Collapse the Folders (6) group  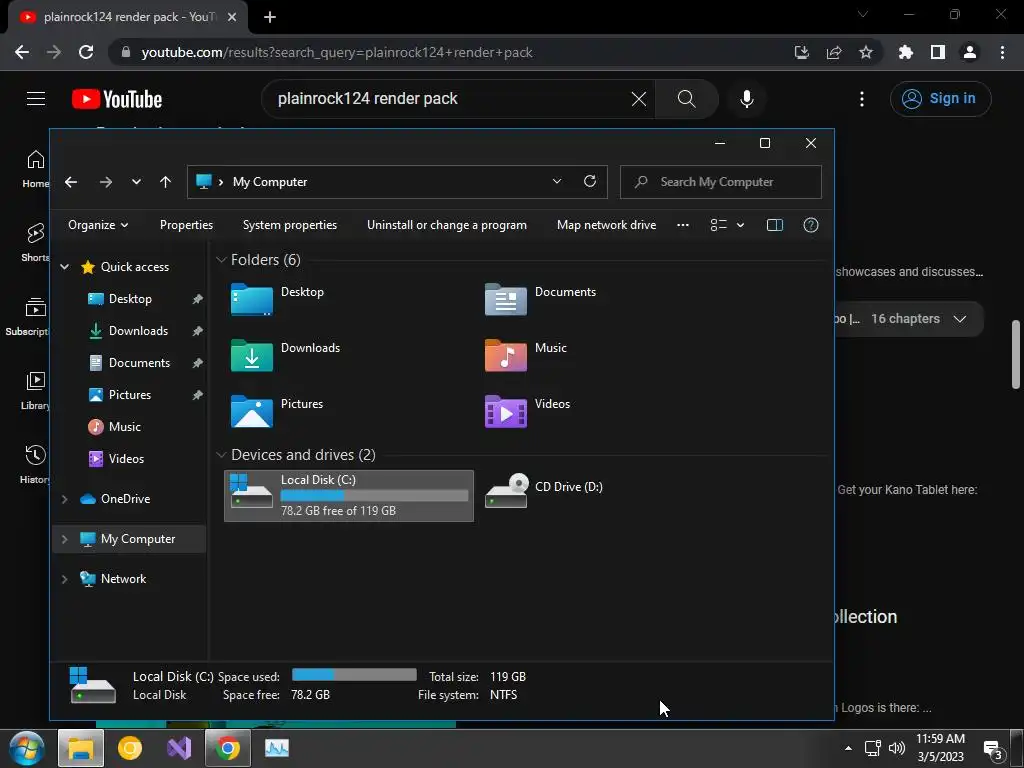point(221,260)
